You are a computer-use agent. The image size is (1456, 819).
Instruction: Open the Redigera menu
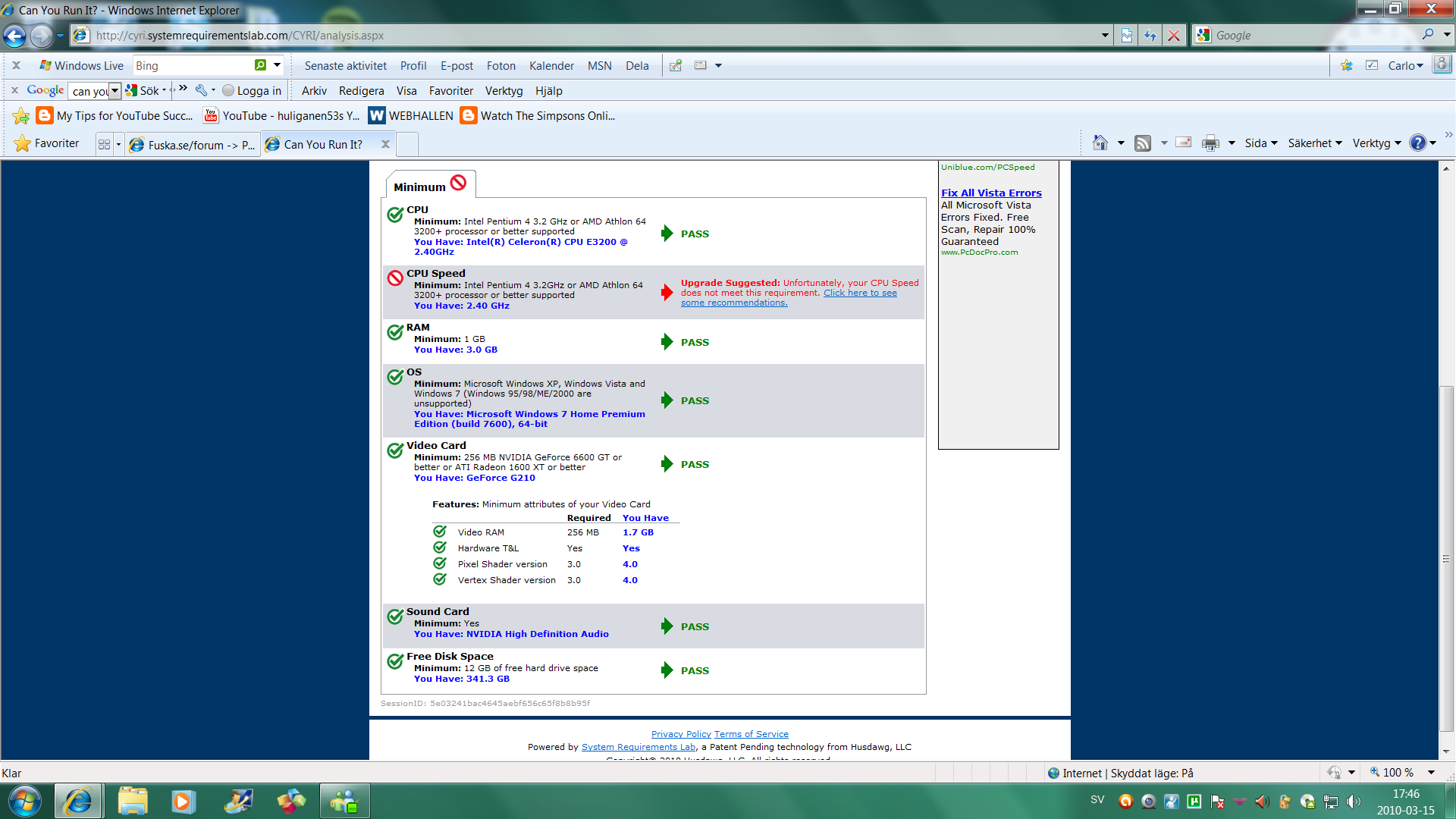click(x=361, y=91)
